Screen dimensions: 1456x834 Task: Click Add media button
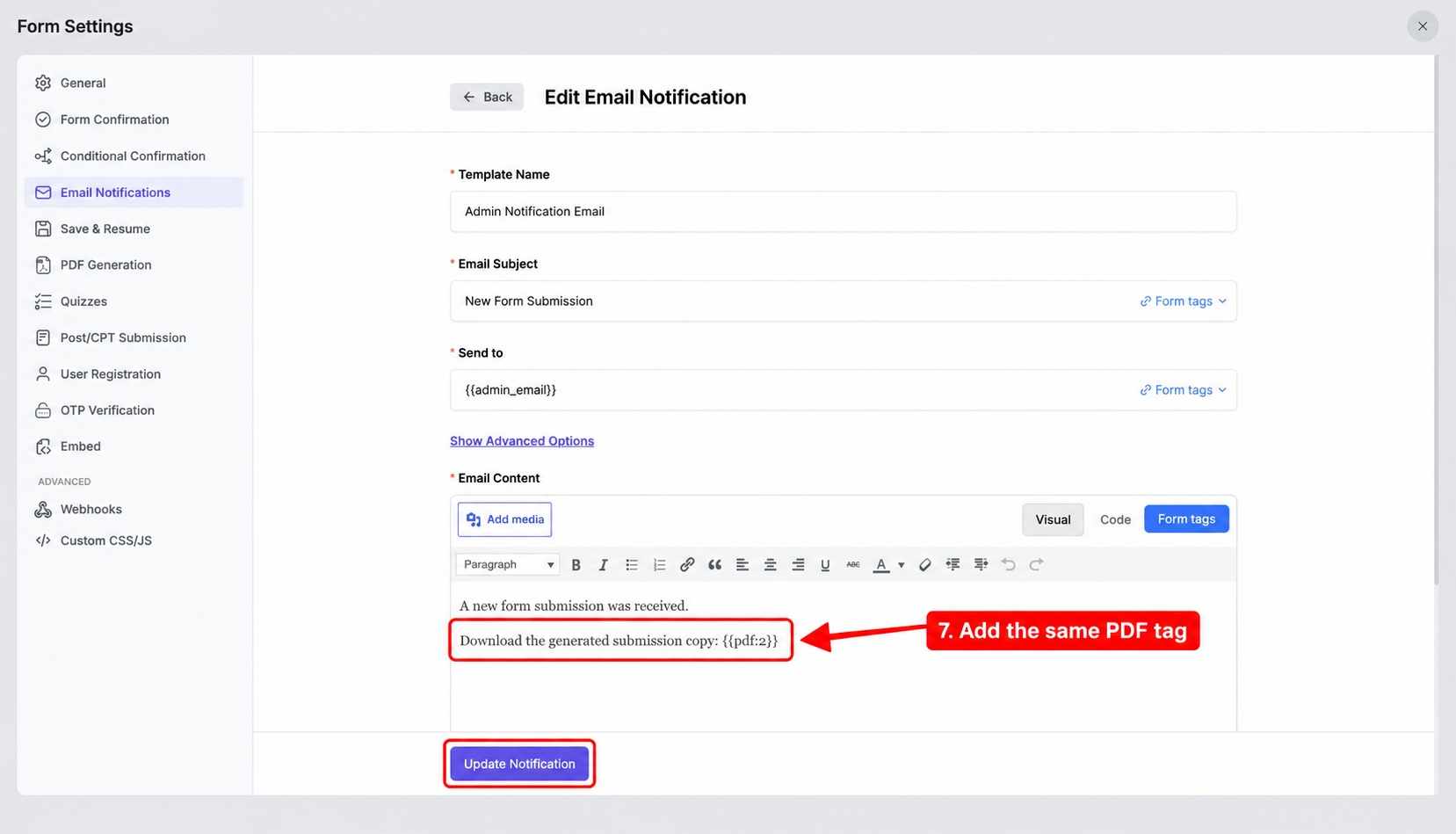point(504,519)
